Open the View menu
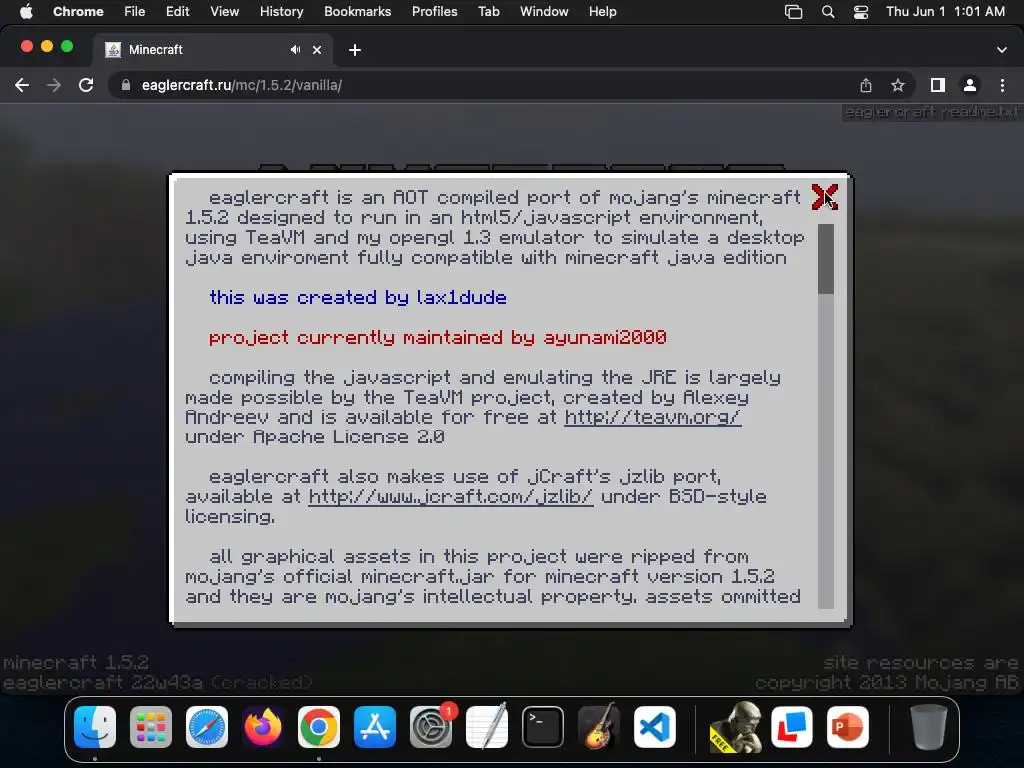The width and height of the screenshot is (1024, 768). point(224,12)
